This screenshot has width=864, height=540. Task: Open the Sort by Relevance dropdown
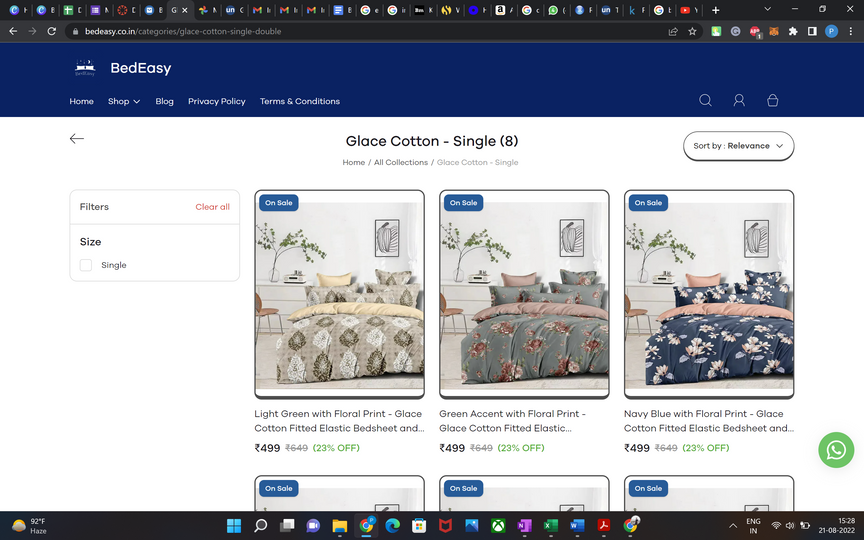click(738, 146)
